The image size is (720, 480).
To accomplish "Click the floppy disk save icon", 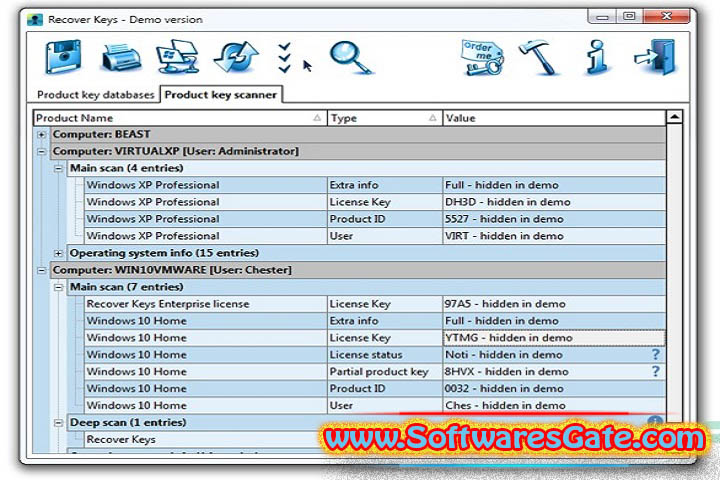I will (63, 57).
